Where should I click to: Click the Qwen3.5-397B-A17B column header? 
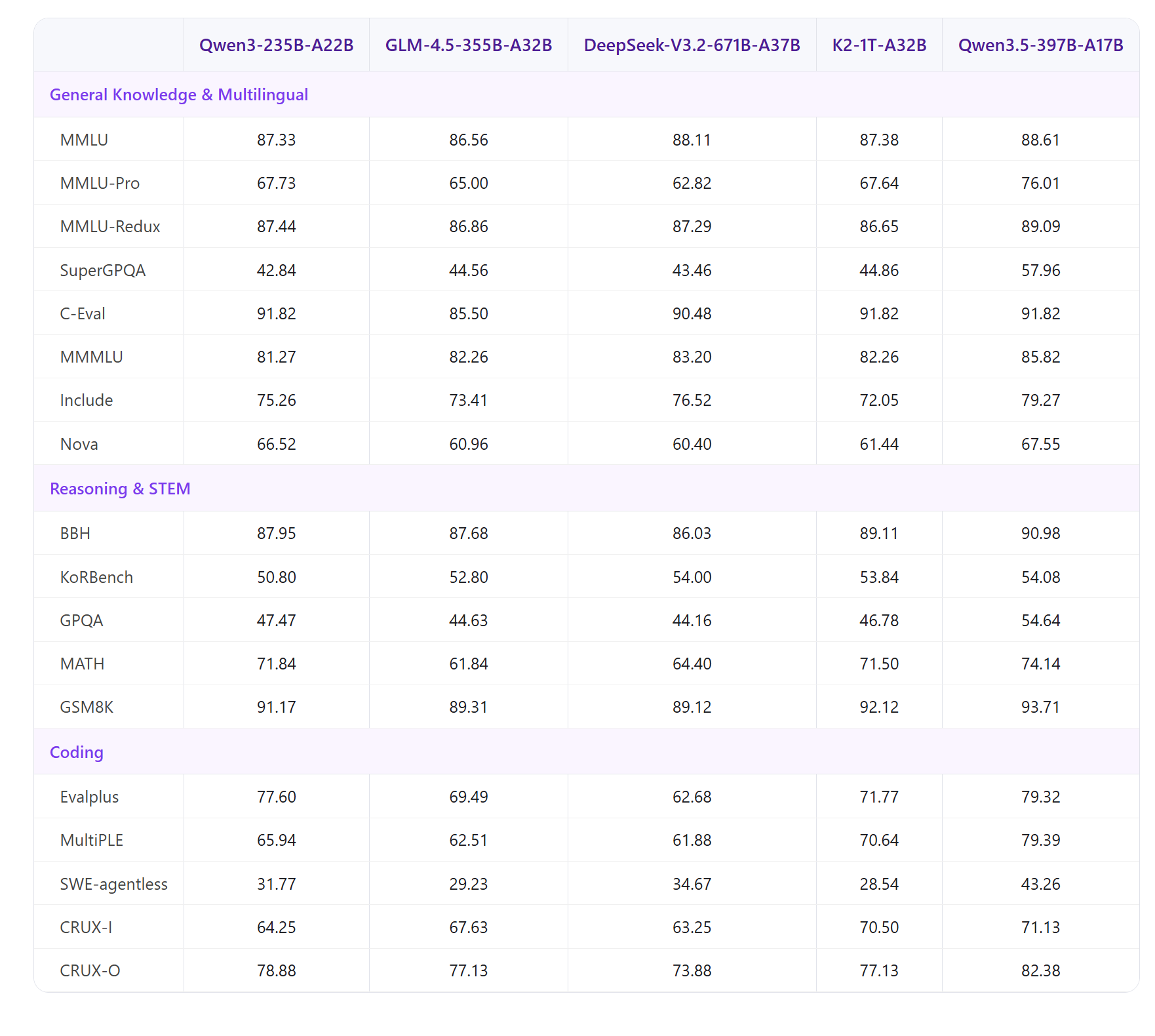[1040, 45]
